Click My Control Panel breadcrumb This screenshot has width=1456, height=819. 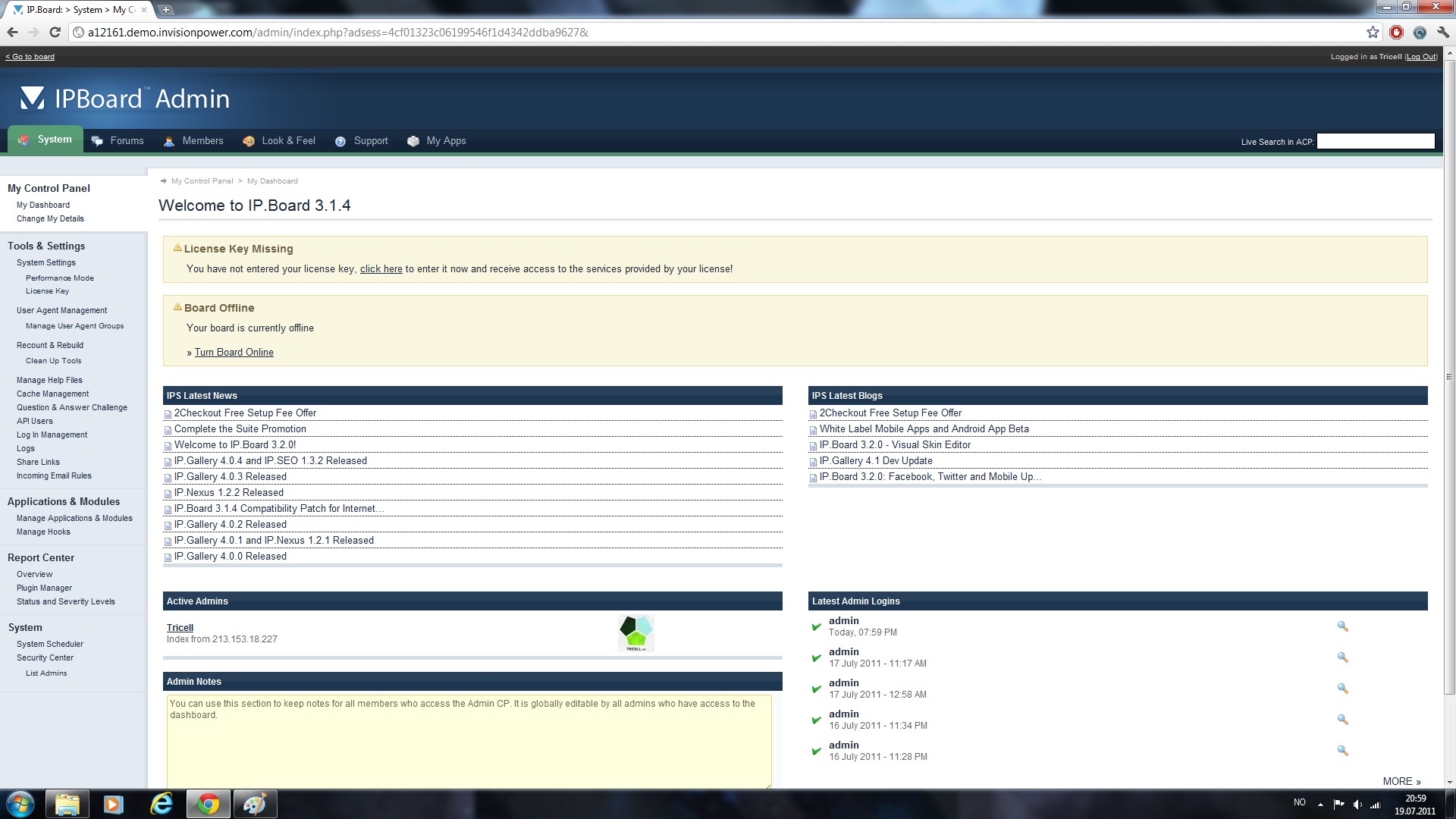(x=202, y=181)
